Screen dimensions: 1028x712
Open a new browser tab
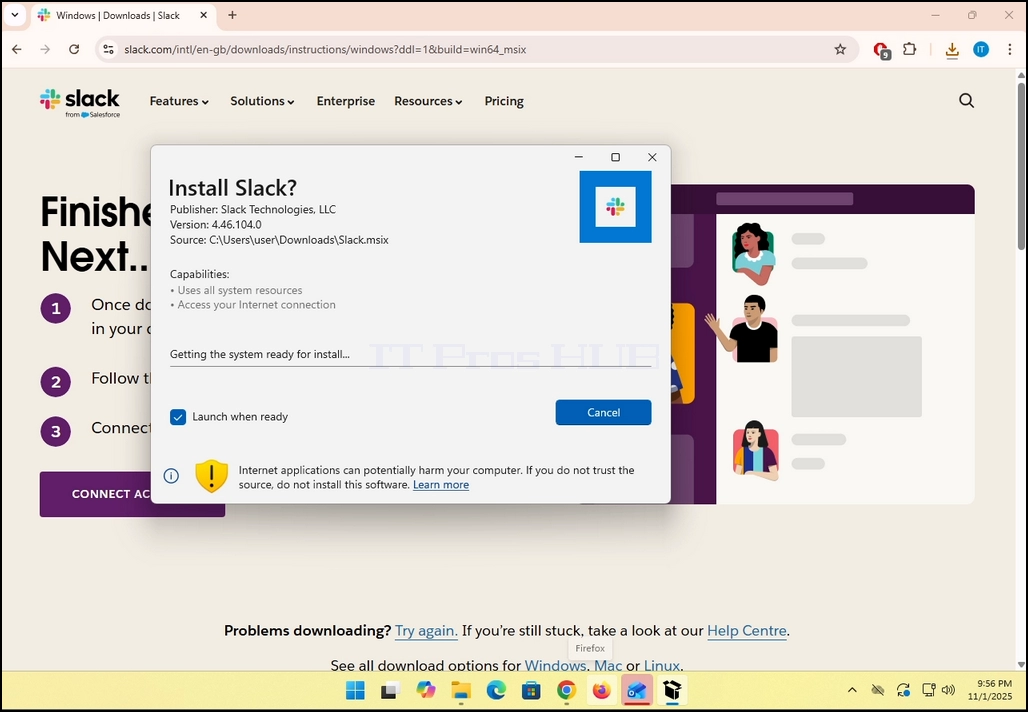[232, 15]
